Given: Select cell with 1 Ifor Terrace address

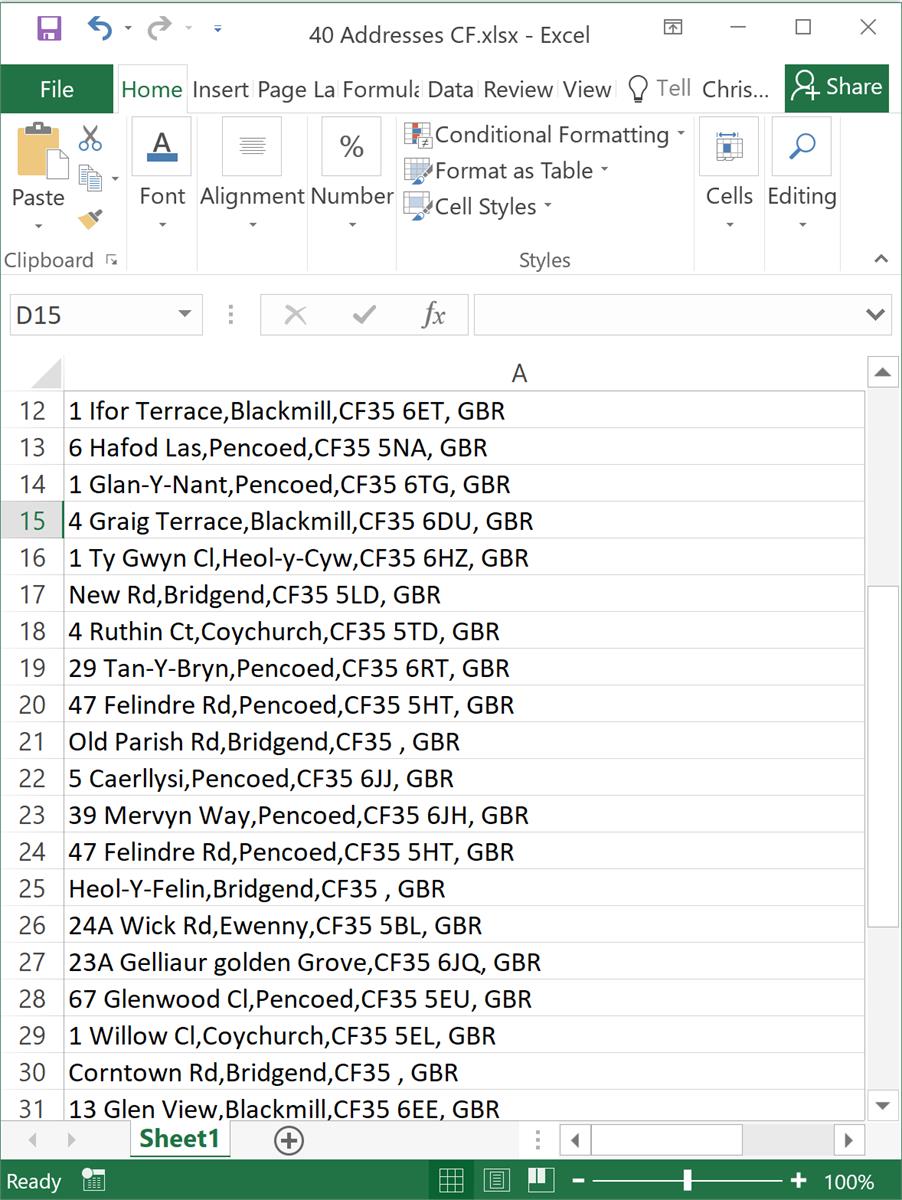Looking at the screenshot, I should tap(464, 411).
